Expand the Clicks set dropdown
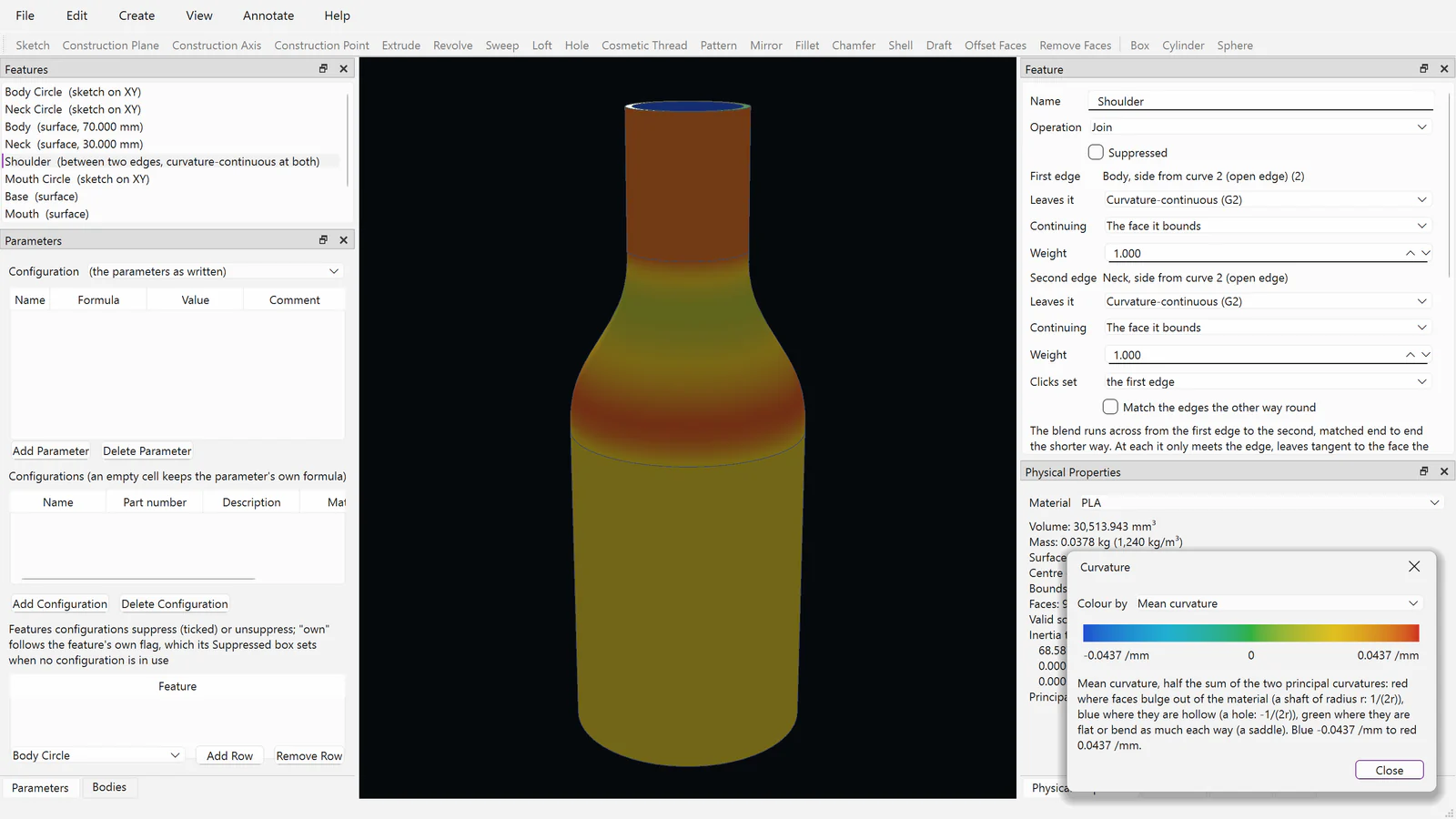This screenshot has width=1456, height=819. click(1268, 381)
